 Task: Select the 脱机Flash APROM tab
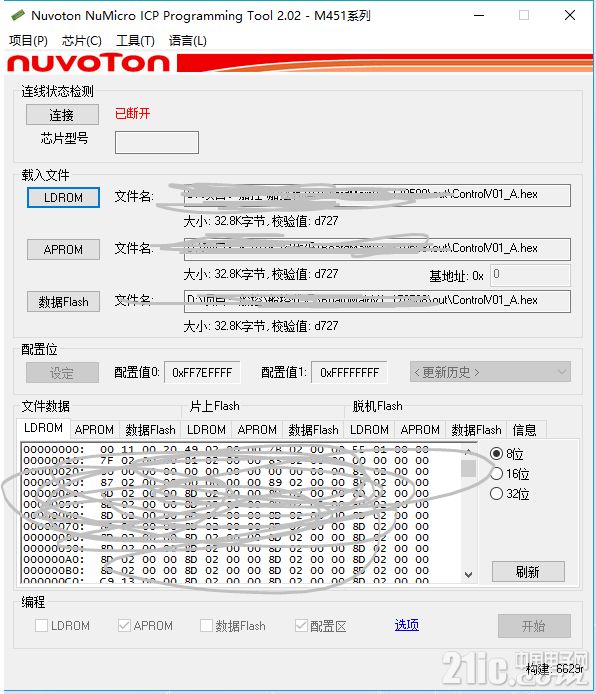tap(420, 430)
